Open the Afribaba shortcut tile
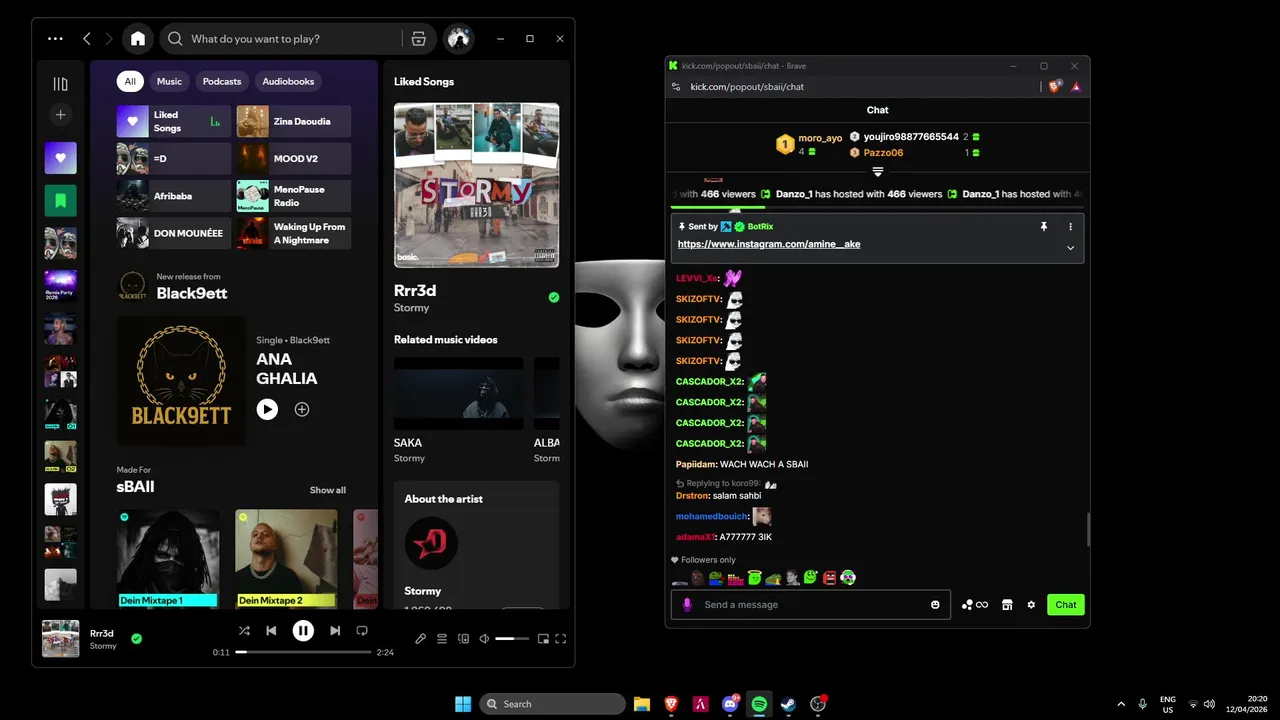 (174, 196)
